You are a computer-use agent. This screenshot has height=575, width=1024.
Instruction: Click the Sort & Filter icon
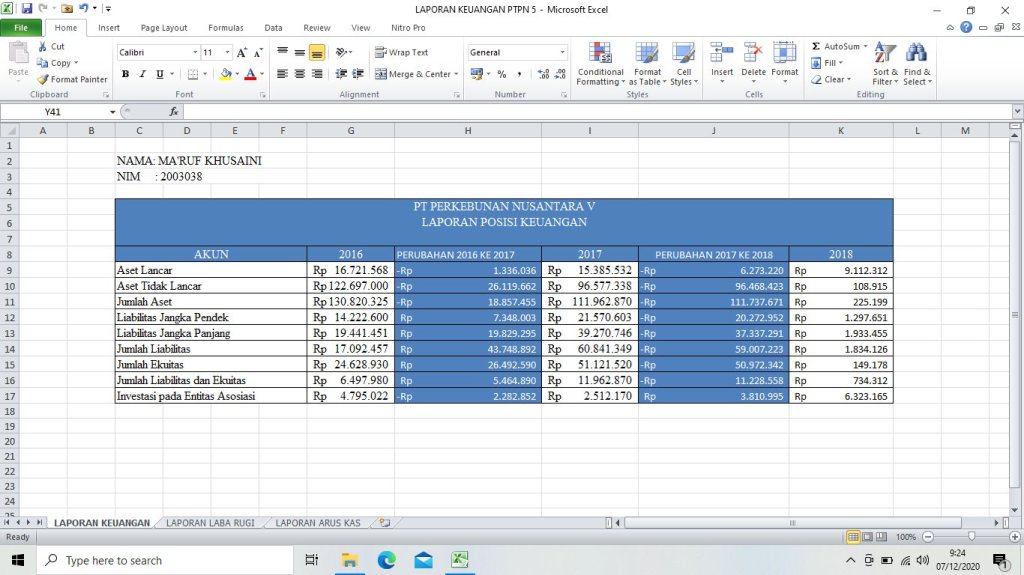(x=885, y=54)
